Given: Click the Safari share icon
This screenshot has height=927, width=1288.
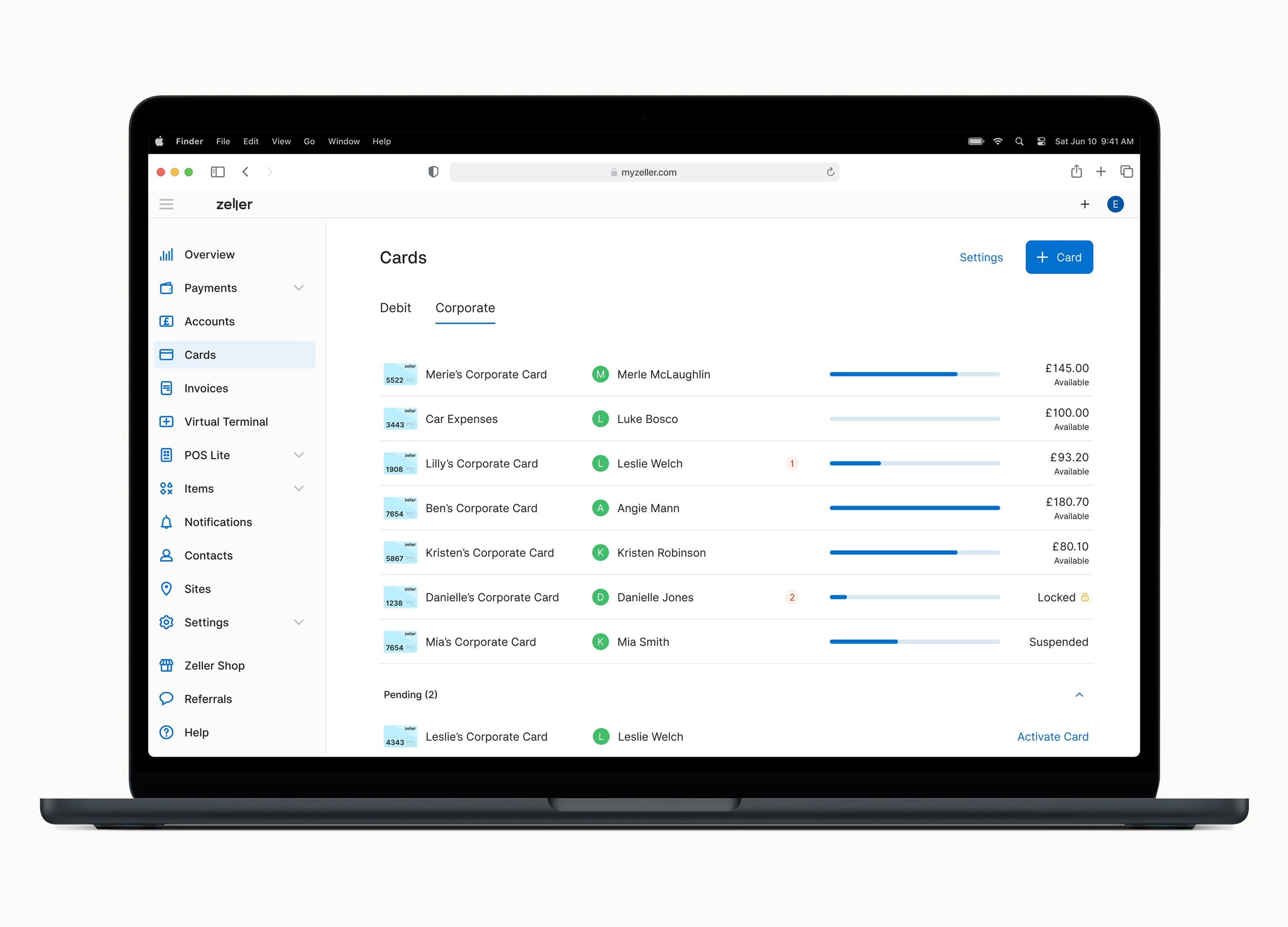Looking at the screenshot, I should 1076,171.
